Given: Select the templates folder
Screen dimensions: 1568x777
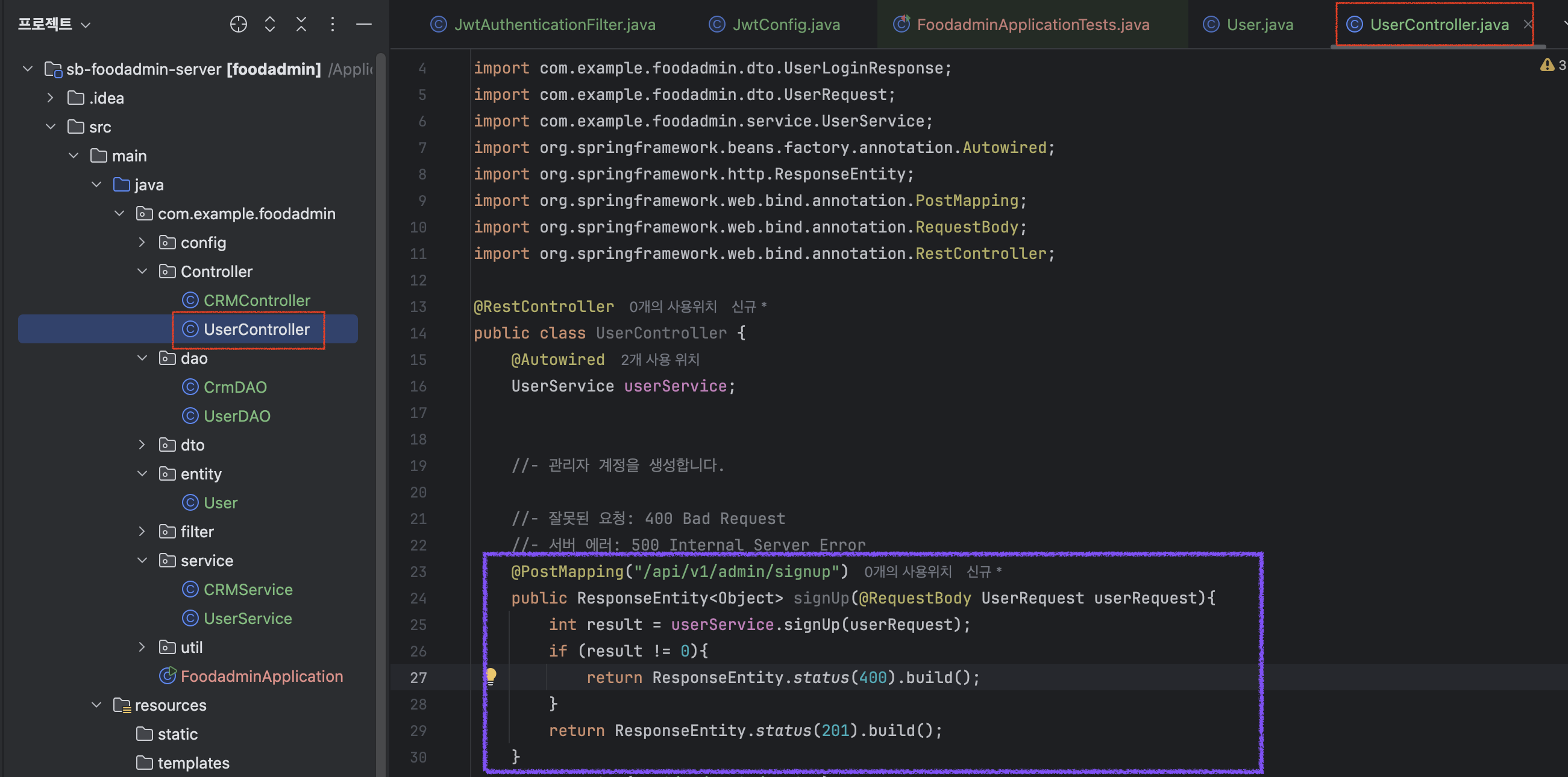Looking at the screenshot, I should point(193,763).
